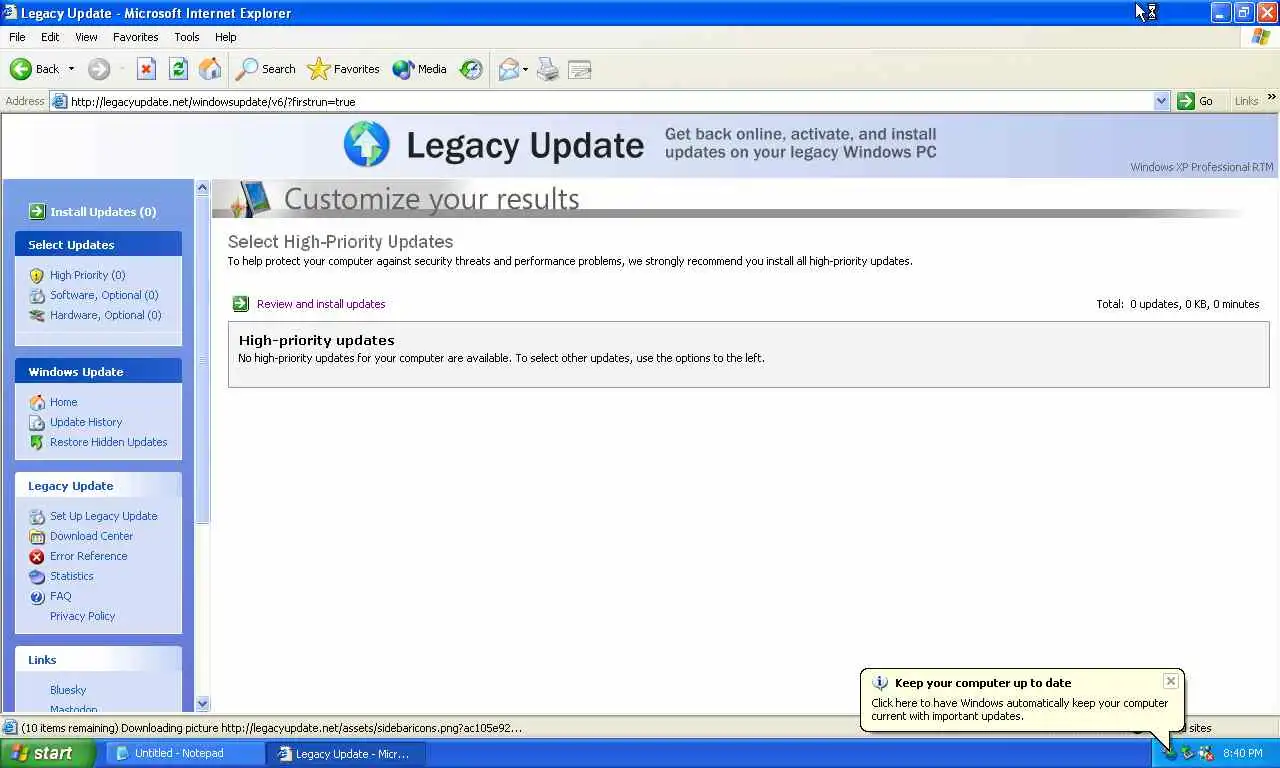Click sidebar scrollbar down arrow

click(203, 704)
